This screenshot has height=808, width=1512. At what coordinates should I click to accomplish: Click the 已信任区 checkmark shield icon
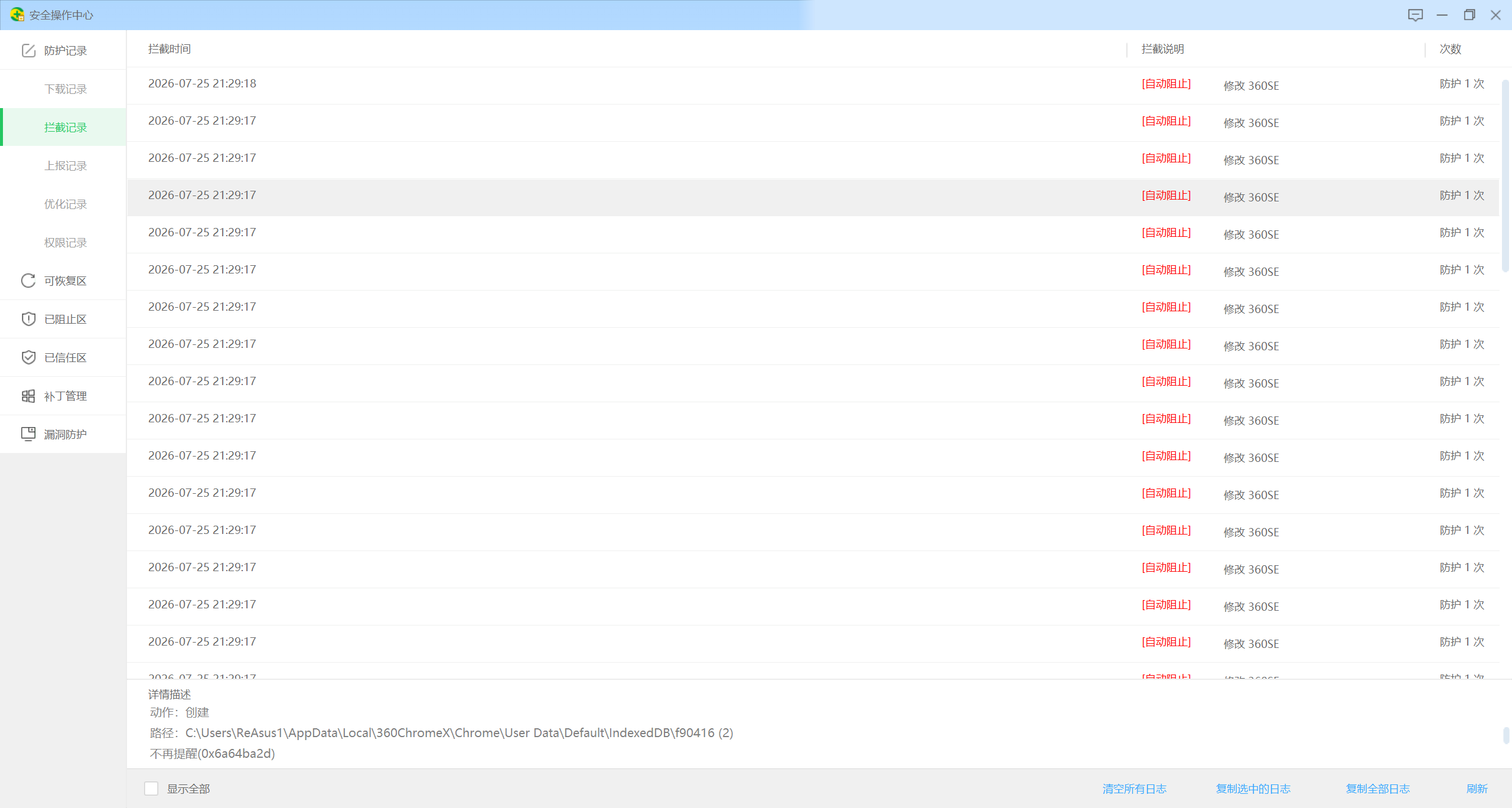point(28,357)
